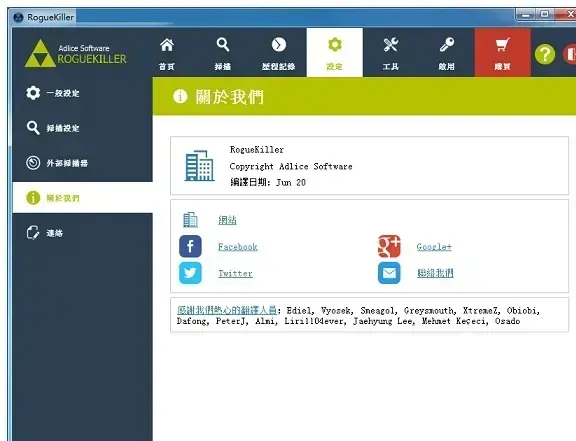Click the Facebook logo icon
Screen dimensions: 576x441
tap(190, 246)
